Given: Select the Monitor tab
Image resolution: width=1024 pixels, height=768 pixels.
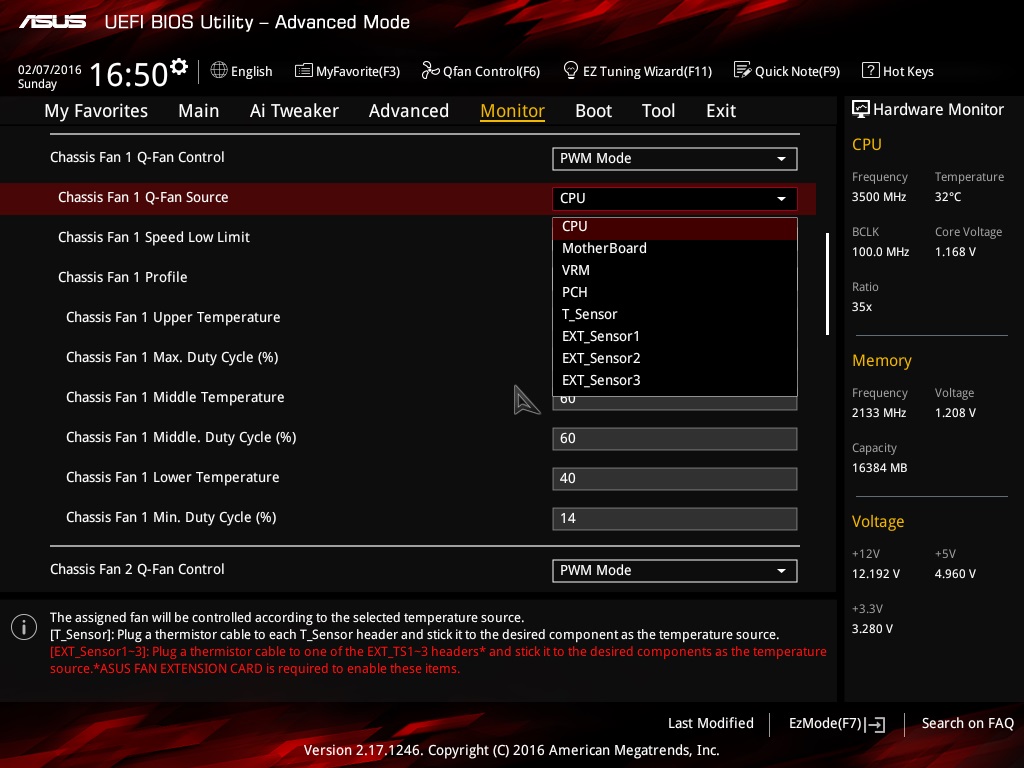Looking at the screenshot, I should [x=512, y=110].
